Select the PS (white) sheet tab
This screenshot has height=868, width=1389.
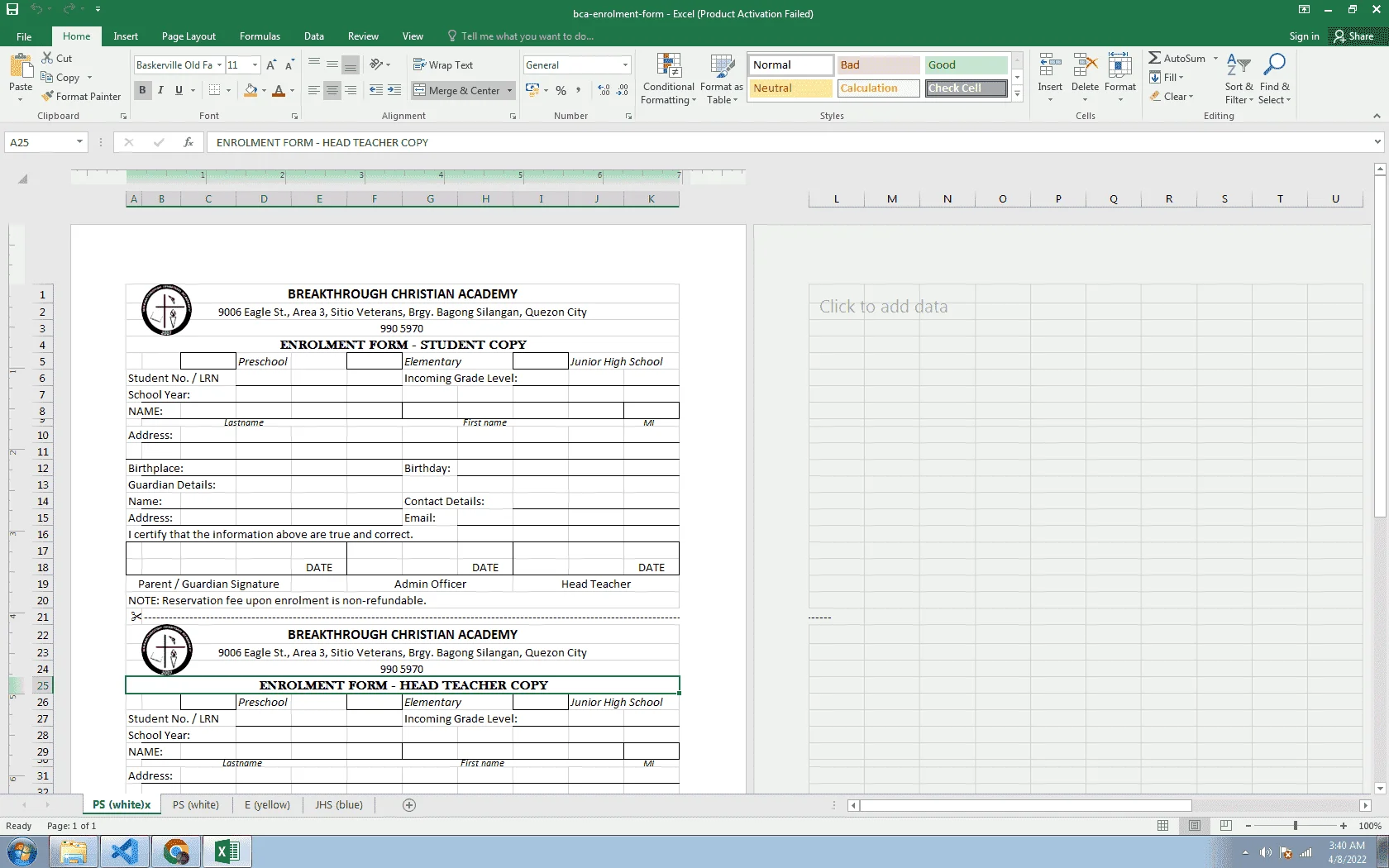click(x=196, y=805)
